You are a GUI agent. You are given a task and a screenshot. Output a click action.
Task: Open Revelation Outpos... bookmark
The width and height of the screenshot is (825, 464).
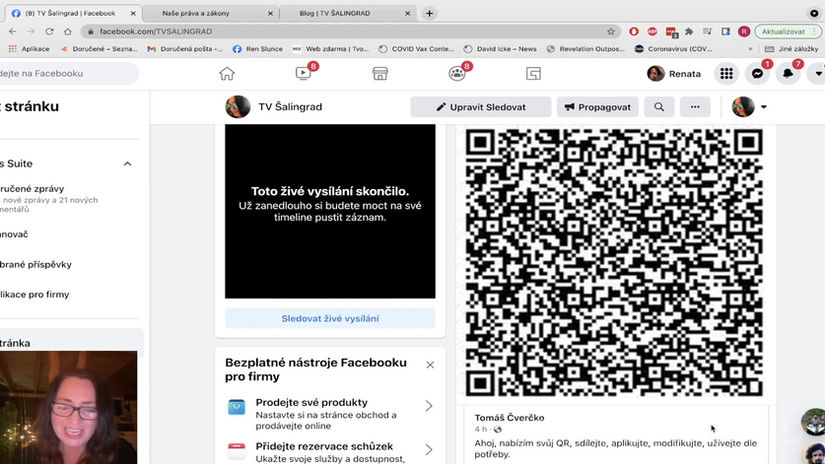pyautogui.click(x=586, y=48)
